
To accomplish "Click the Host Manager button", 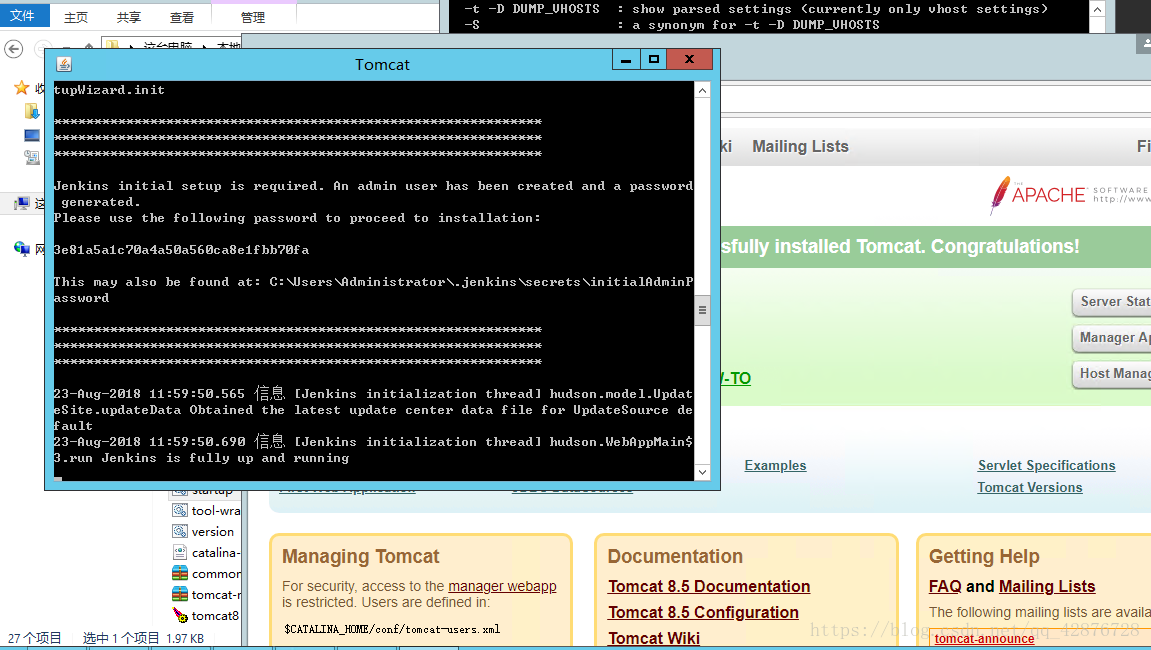I will tap(1111, 374).
